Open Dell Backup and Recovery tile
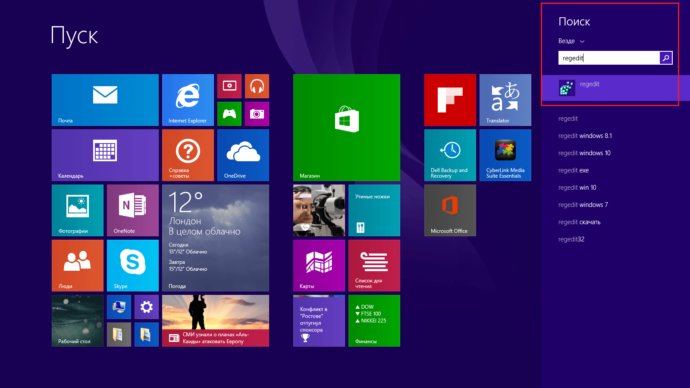This screenshot has width=690, height=388. tap(450, 155)
